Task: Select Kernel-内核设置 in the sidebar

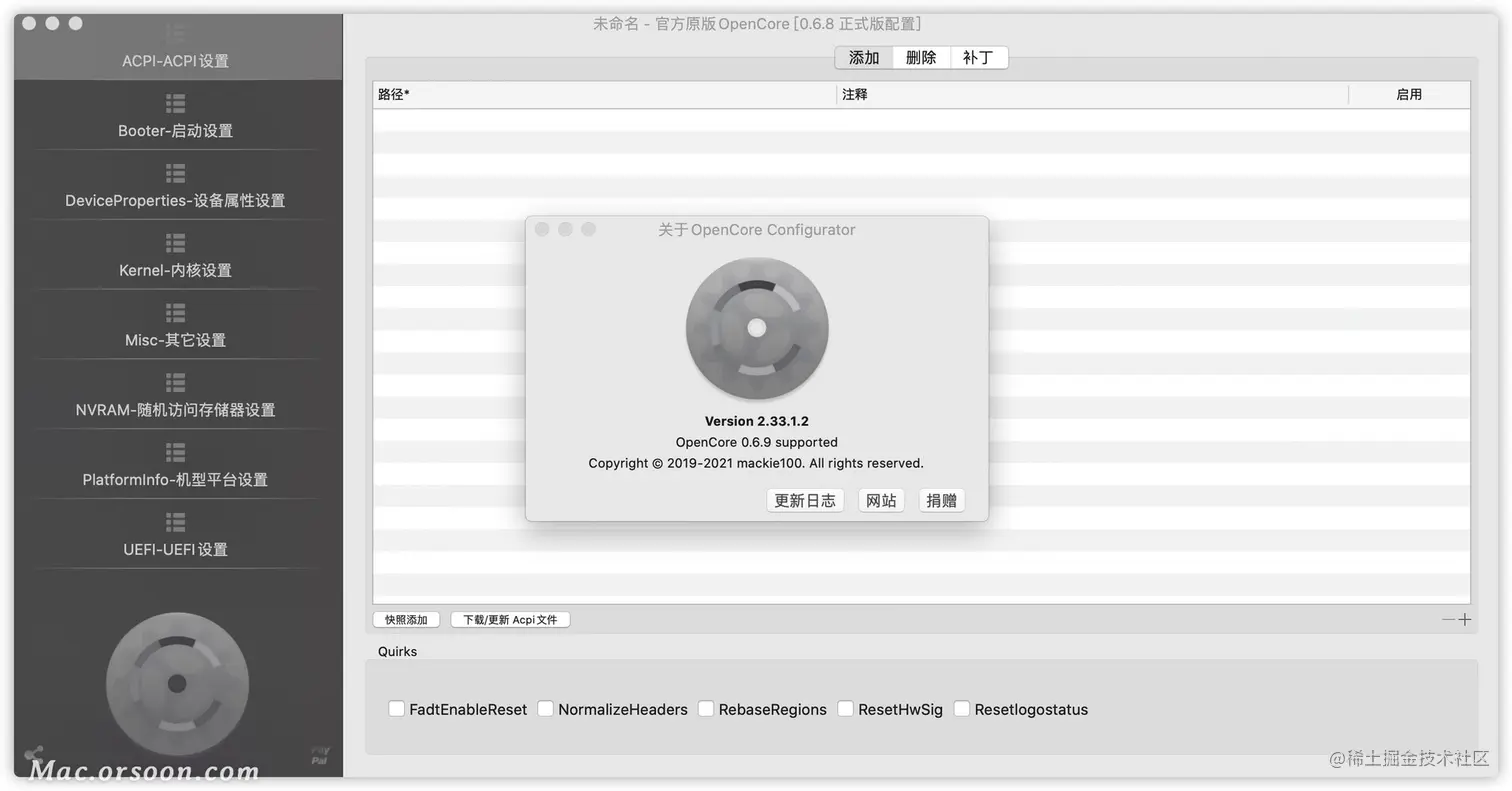Action: (x=176, y=270)
